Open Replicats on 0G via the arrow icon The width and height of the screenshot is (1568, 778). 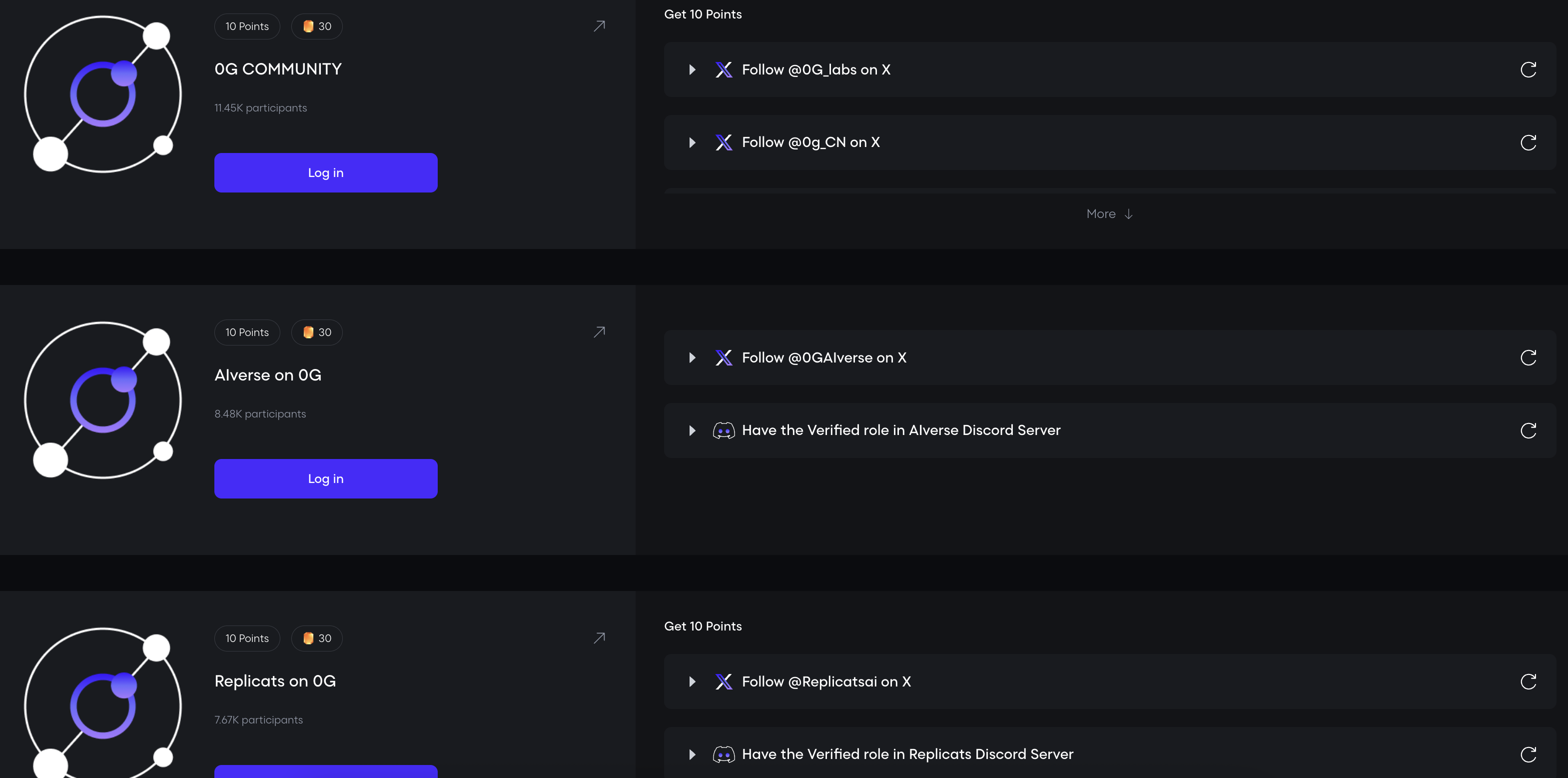tap(599, 638)
